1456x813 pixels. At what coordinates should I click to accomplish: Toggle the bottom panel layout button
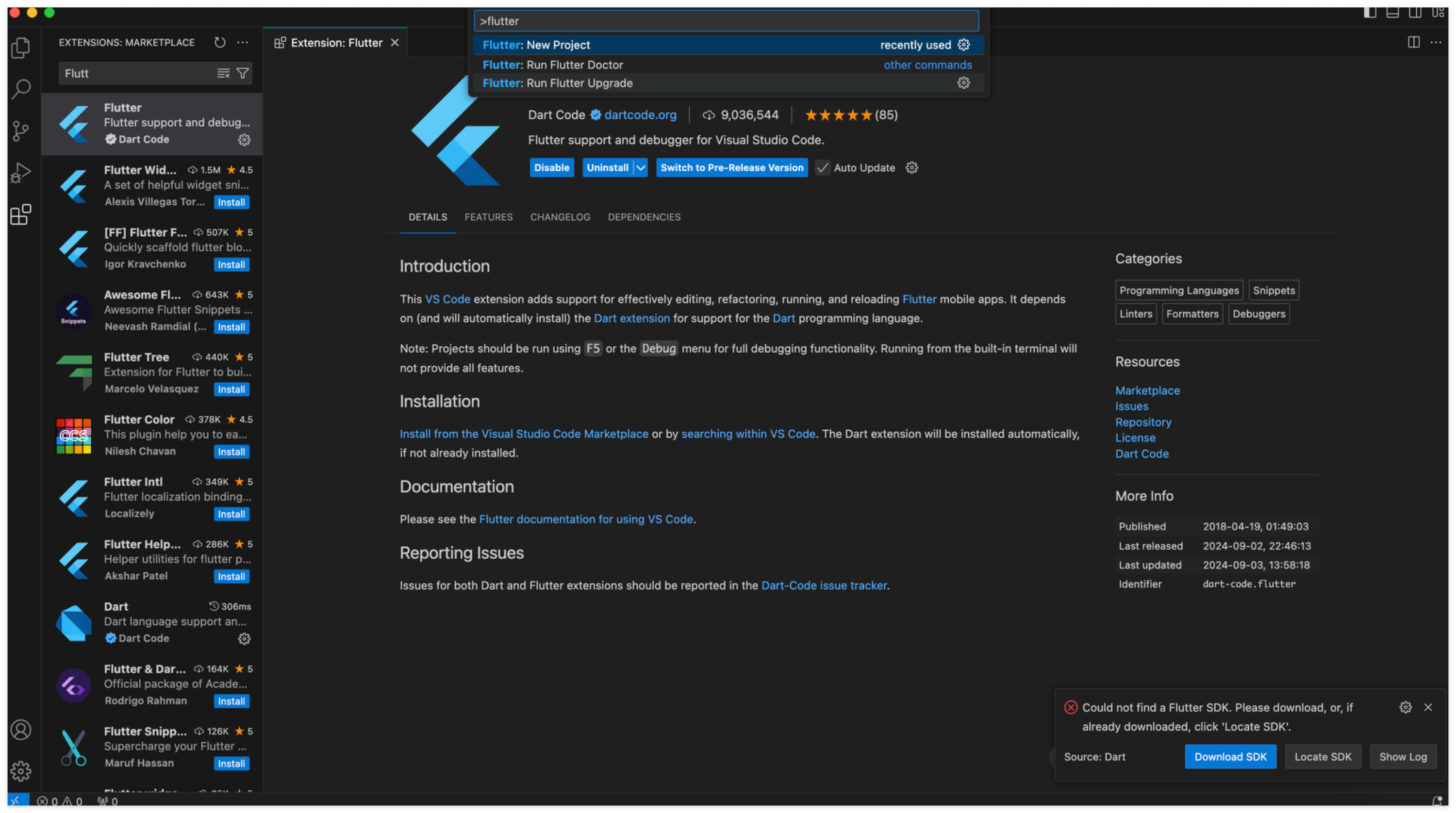1392,13
